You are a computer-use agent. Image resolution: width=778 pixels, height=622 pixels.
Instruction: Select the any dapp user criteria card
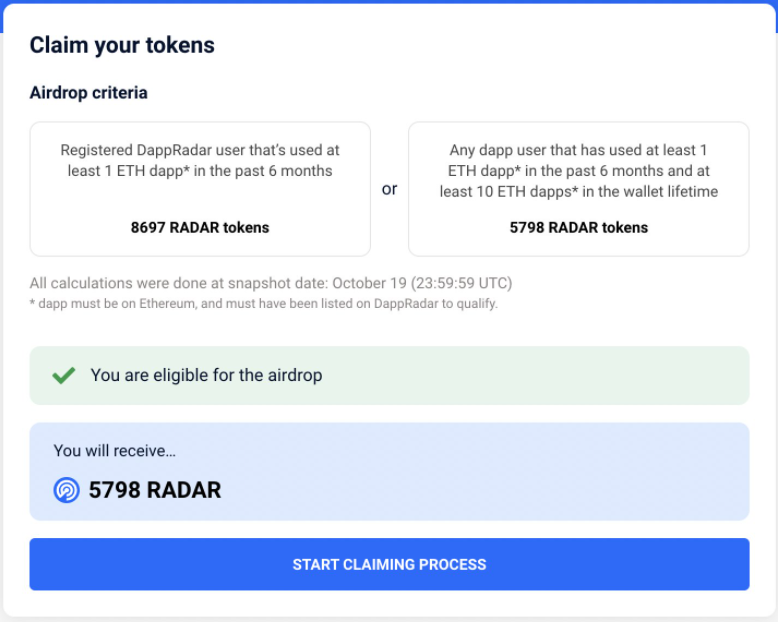(578, 190)
